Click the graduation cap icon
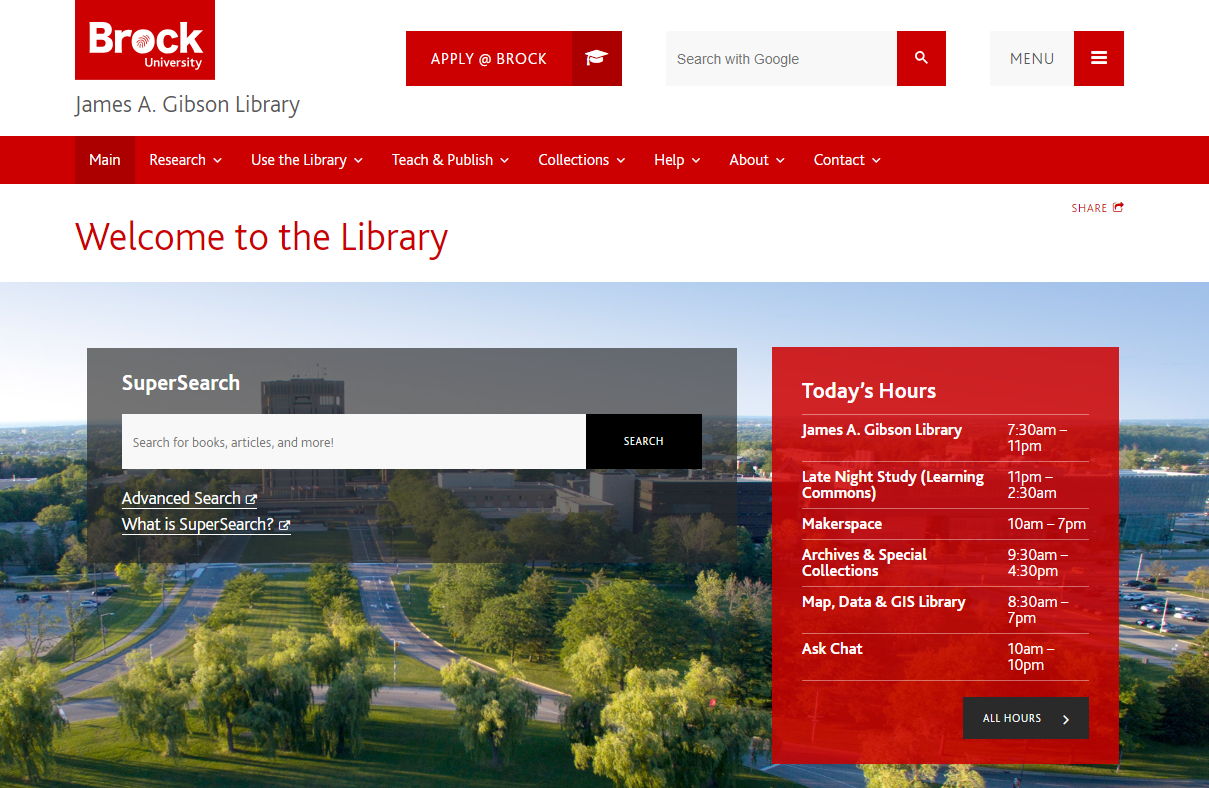The image size is (1209, 788). pyautogui.click(x=597, y=58)
